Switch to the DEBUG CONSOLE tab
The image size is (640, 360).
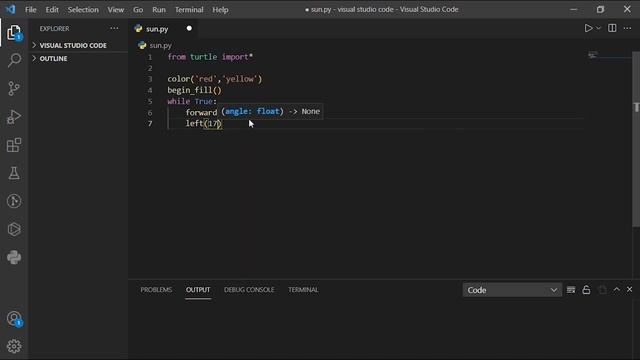249,290
